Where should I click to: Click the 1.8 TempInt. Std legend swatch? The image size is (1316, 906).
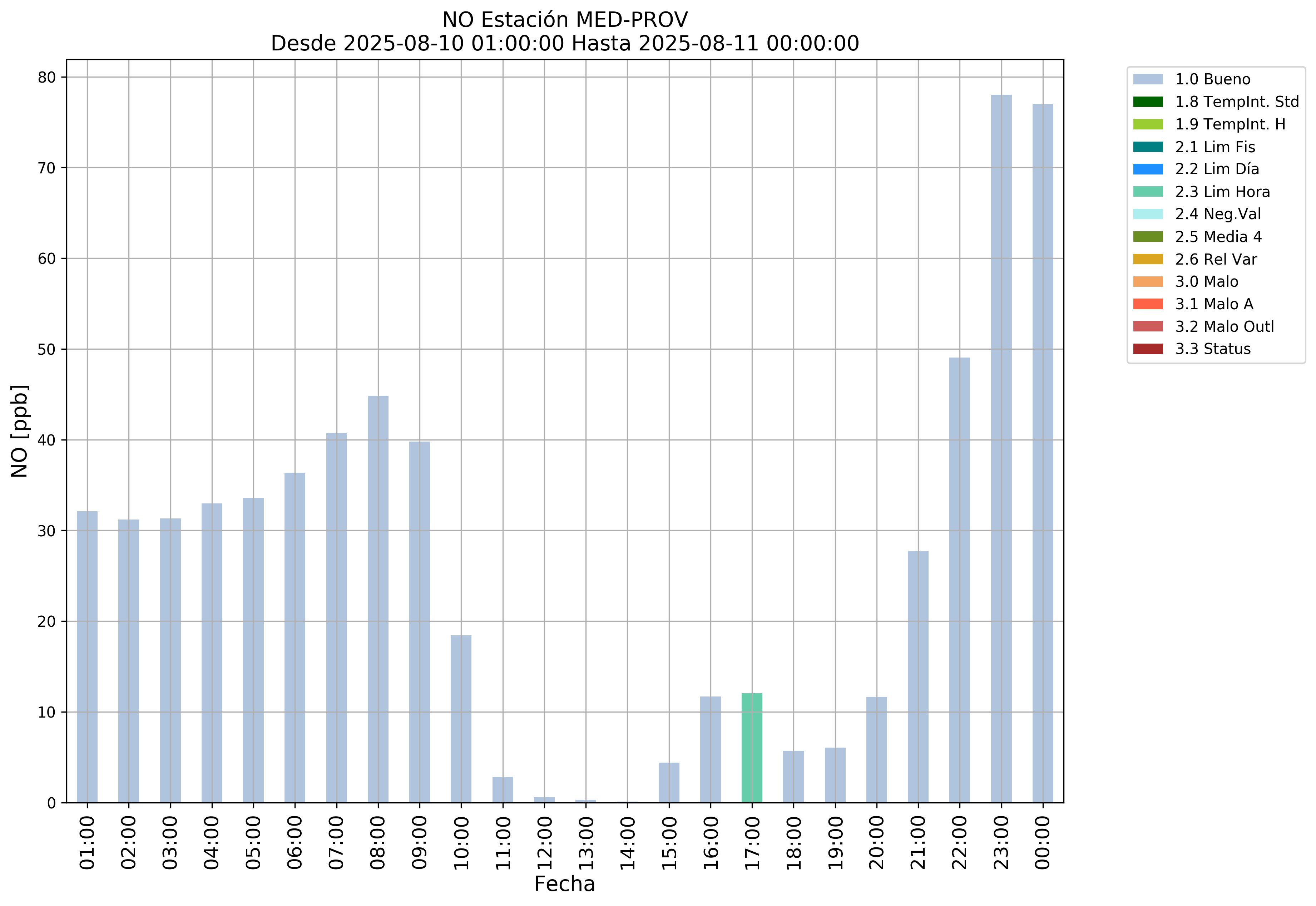click(1147, 102)
